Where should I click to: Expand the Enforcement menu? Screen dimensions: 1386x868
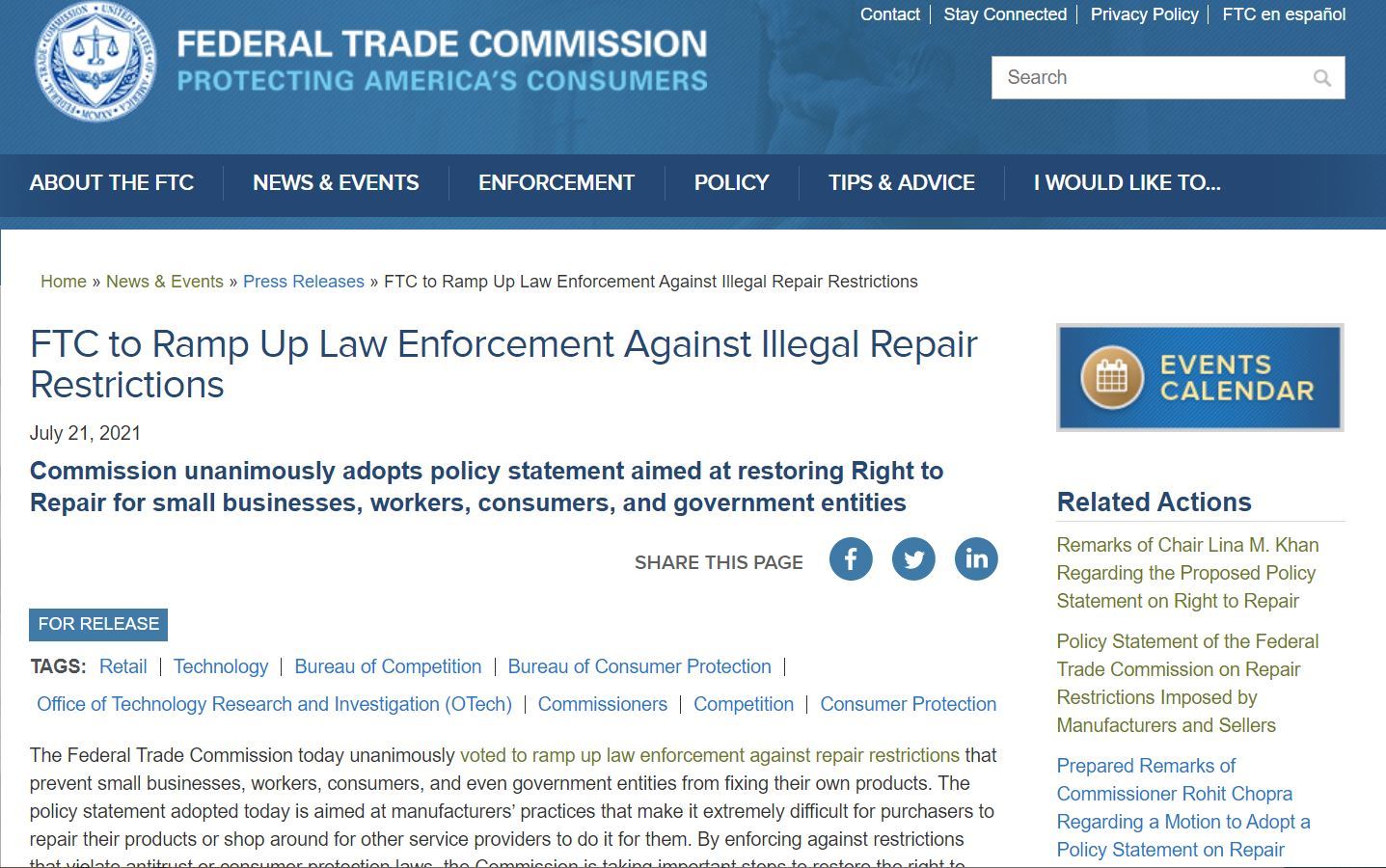556,183
